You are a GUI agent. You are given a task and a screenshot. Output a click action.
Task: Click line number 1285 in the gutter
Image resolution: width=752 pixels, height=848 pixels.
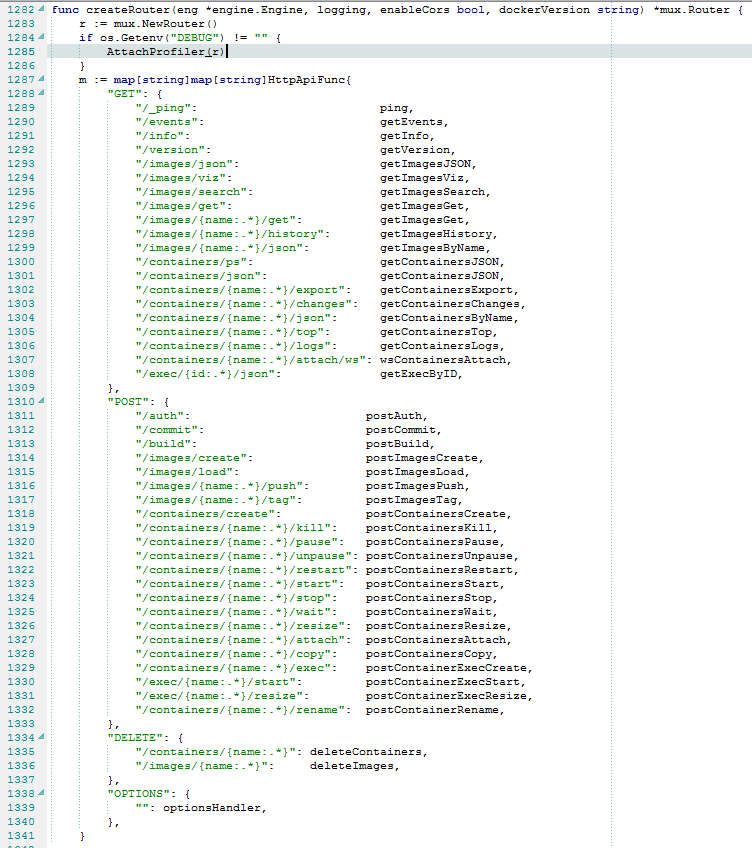point(21,52)
